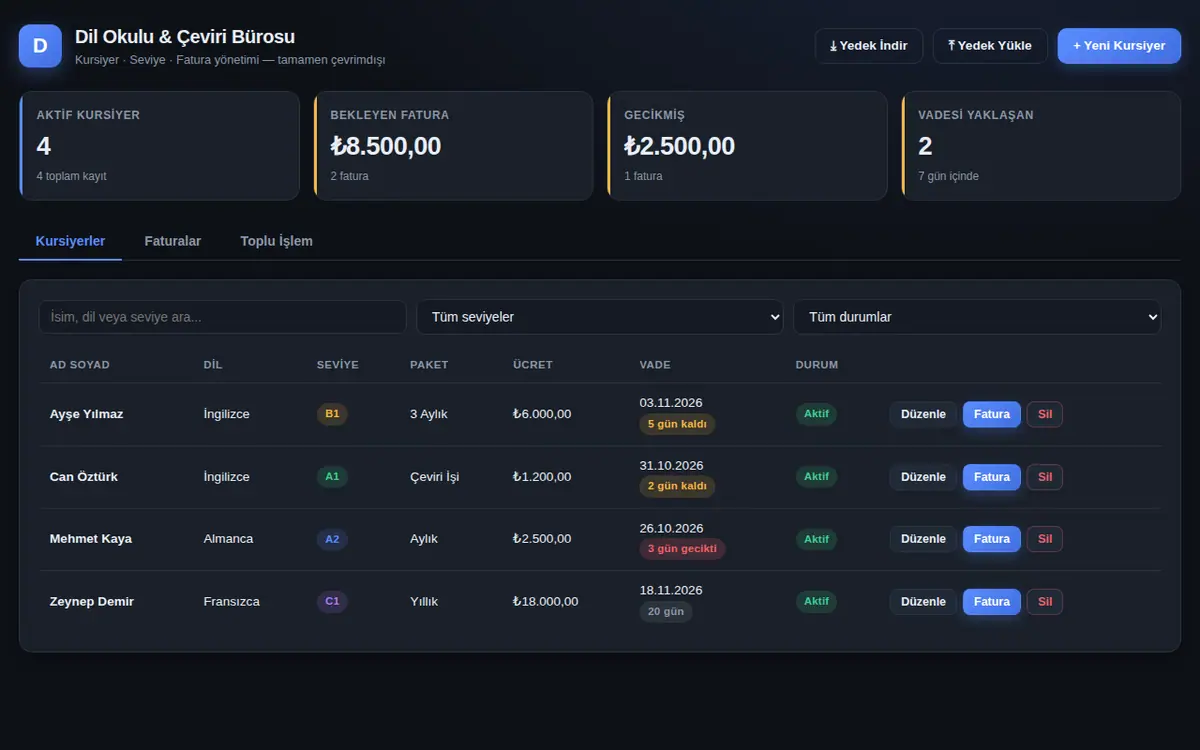Select the Gecikmiş summary card
The image size is (1200, 750).
coord(747,146)
